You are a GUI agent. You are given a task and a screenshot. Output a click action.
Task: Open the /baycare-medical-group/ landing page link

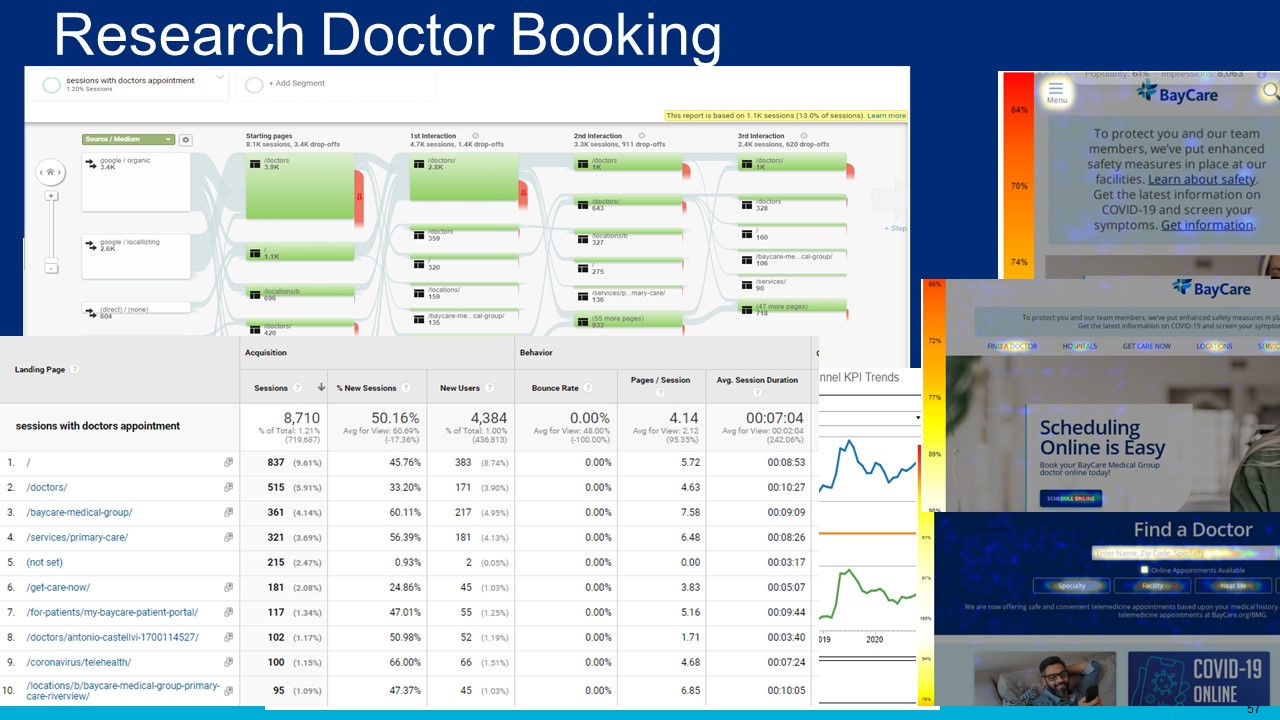pyautogui.click(x=79, y=512)
